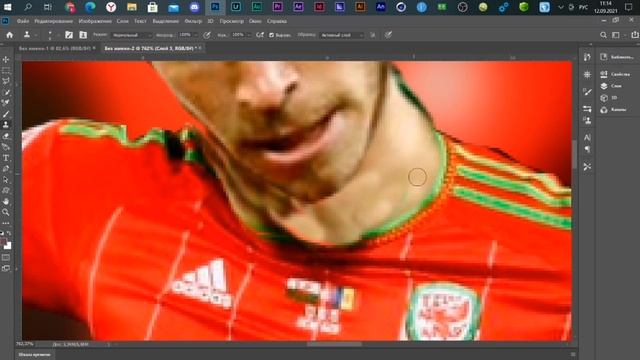Open the workspace switcher

click(x=617, y=35)
